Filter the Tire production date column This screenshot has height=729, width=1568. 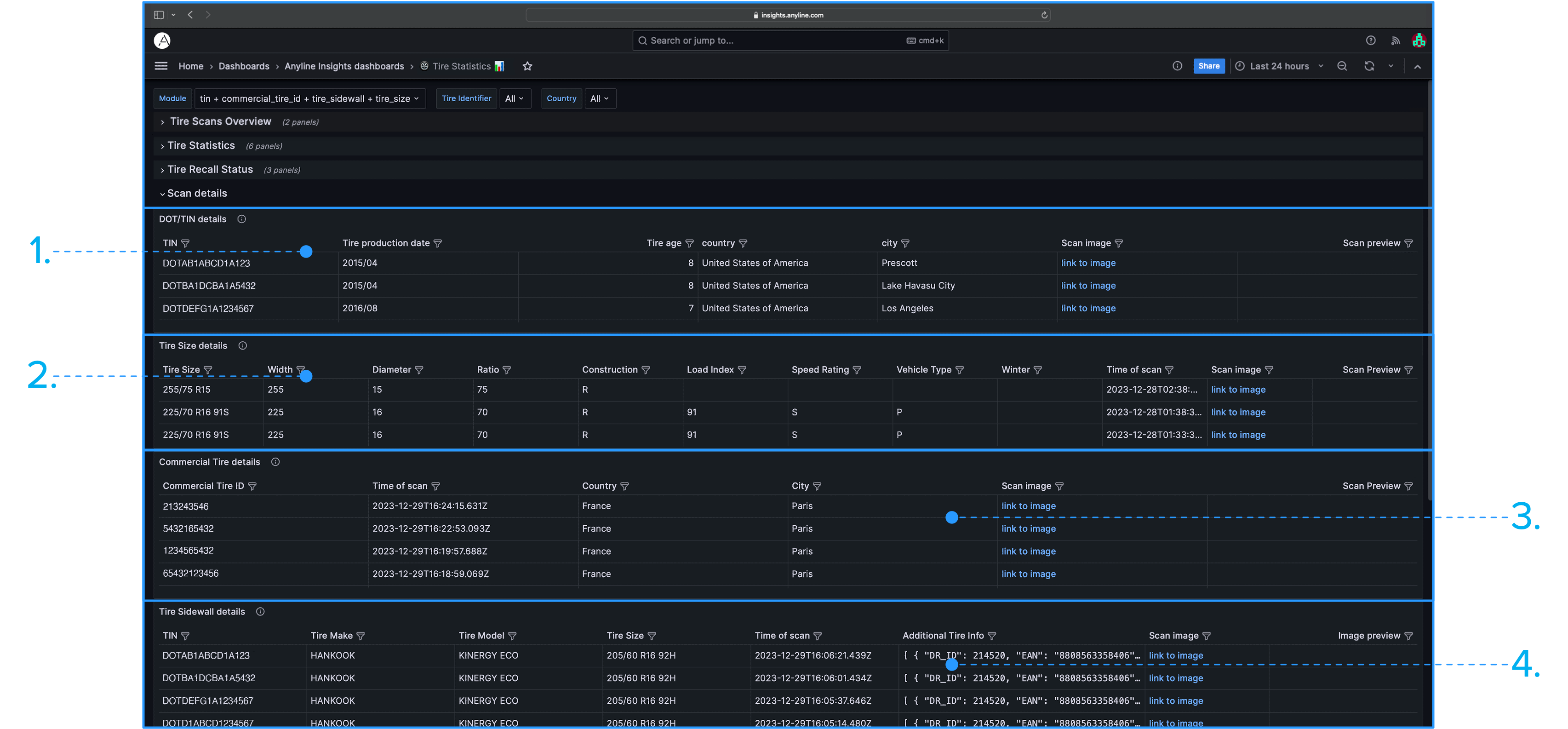click(x=438, y=244)
